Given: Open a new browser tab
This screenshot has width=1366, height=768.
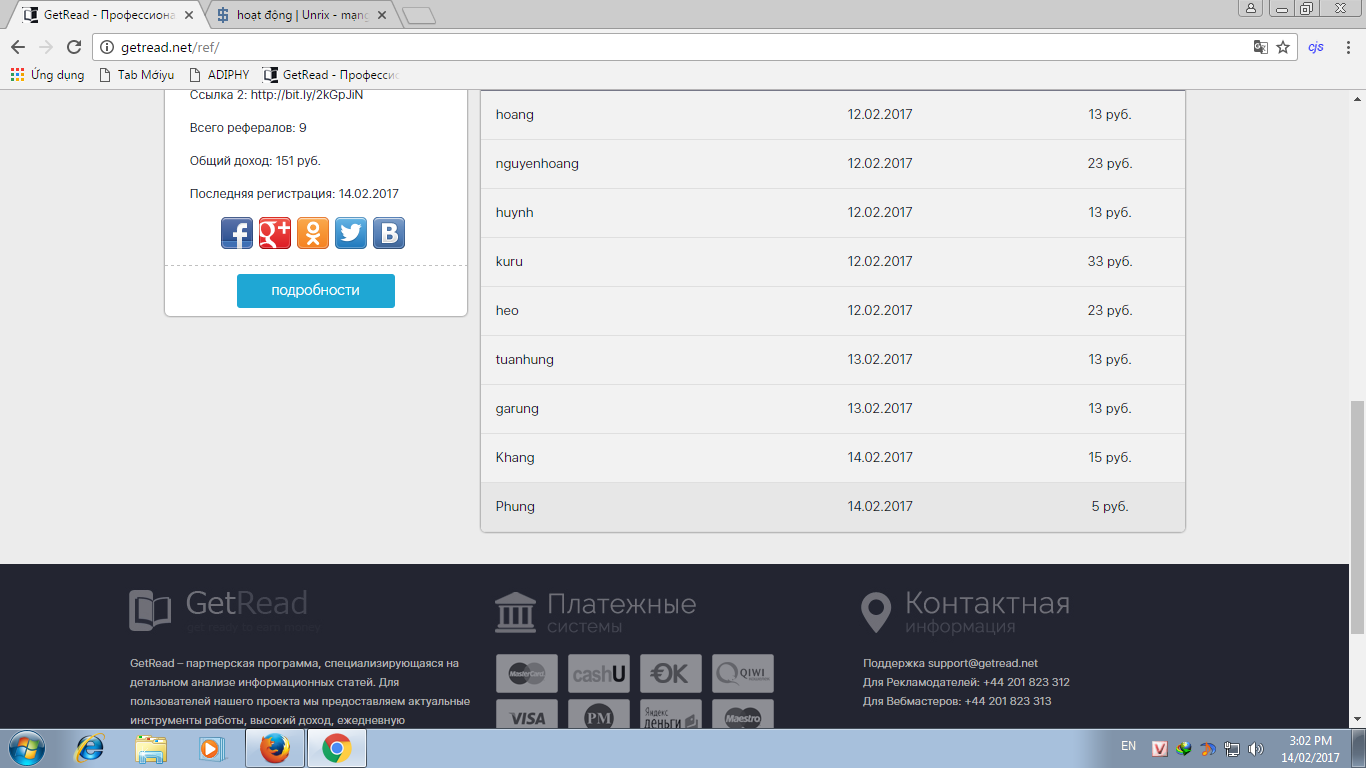Looking at the screenshot, I should tap(418, 16).
